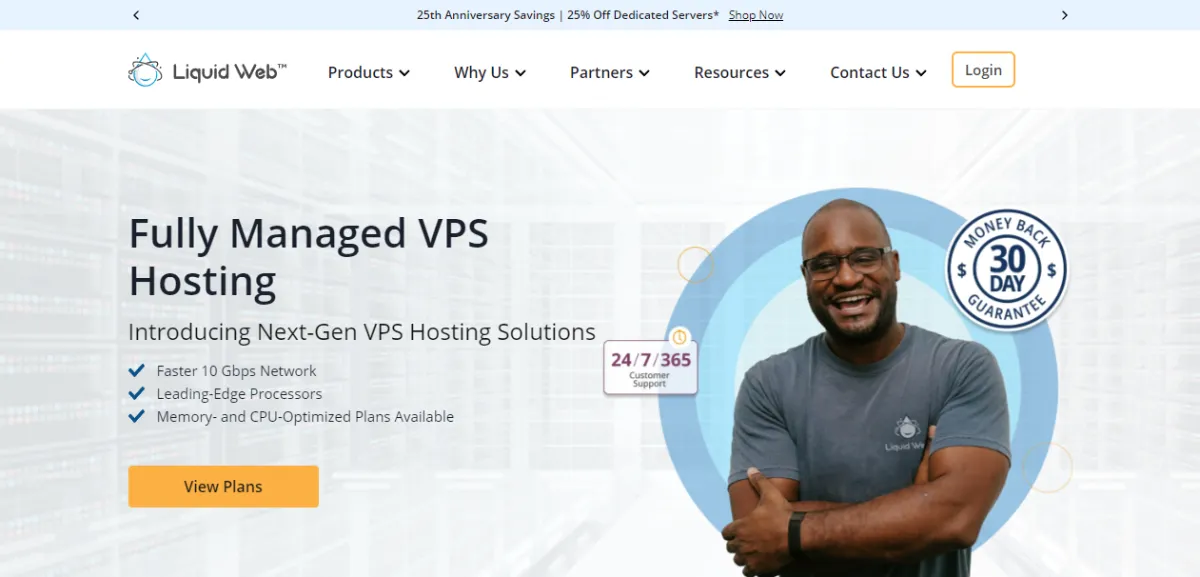This screenshot has width=1200, height=577.
Task: Expand the Why Us dropdown chevron
Action: point(520,73)
